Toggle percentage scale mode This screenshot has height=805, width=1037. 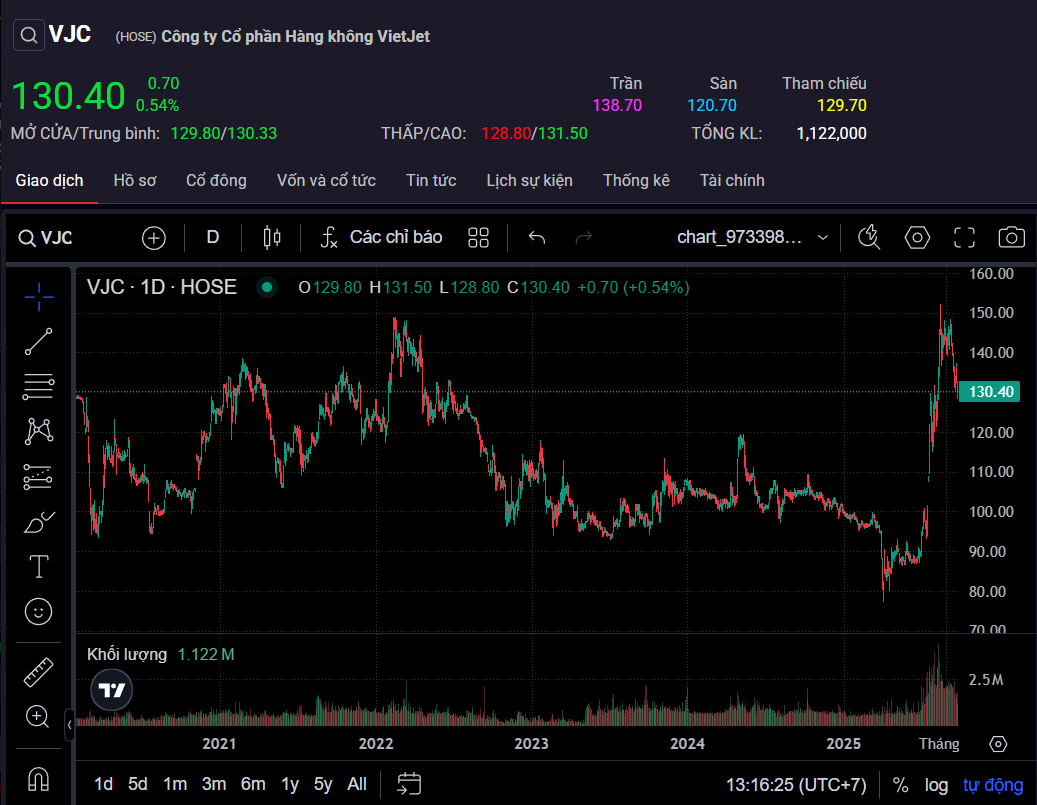click(900, 784)
